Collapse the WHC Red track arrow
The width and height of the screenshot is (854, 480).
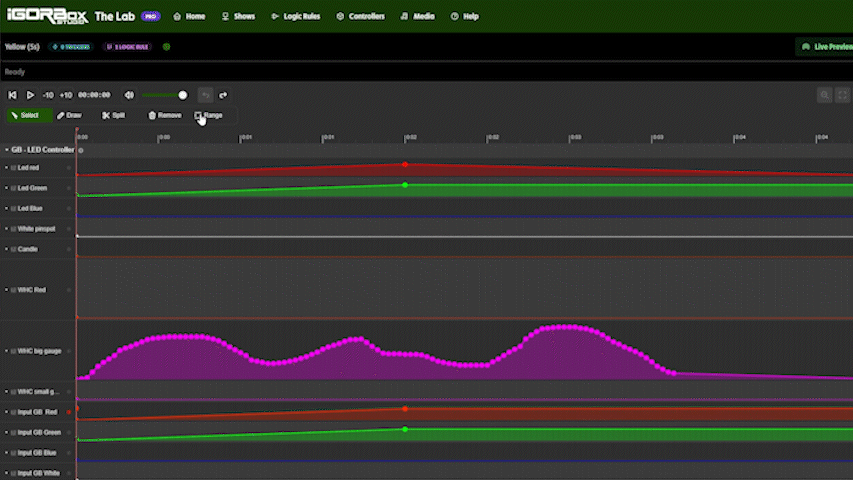7,290
